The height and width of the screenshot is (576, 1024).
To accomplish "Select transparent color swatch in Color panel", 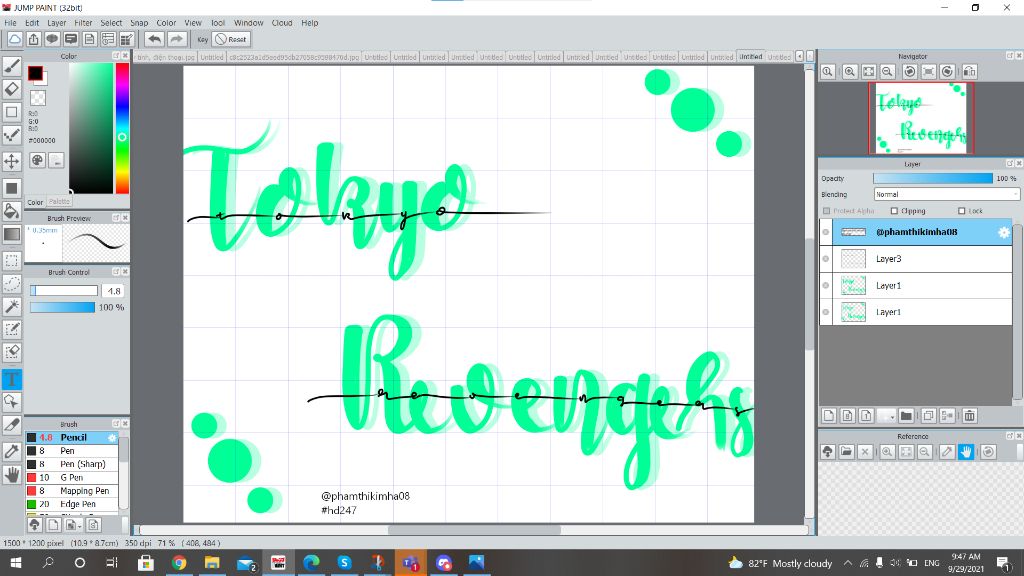I will [x=39, y=98].
